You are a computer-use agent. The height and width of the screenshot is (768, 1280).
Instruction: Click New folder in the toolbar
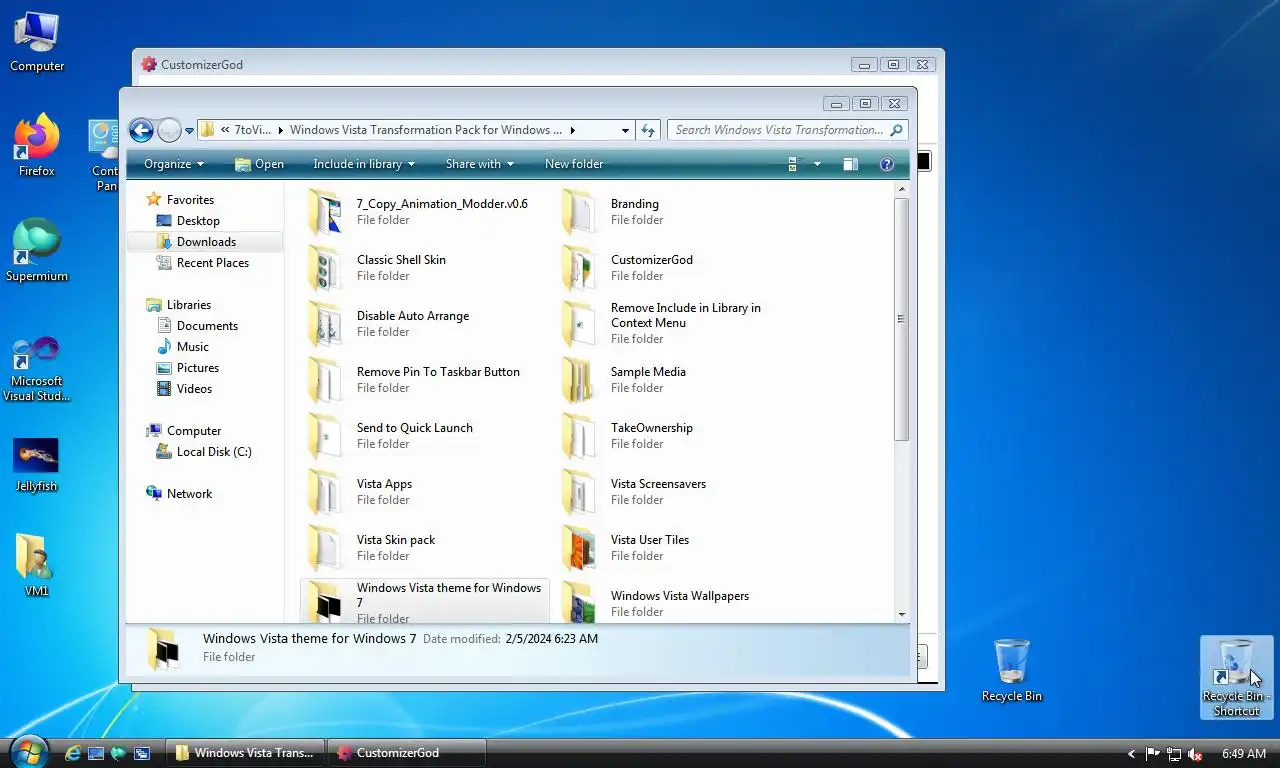574,164
